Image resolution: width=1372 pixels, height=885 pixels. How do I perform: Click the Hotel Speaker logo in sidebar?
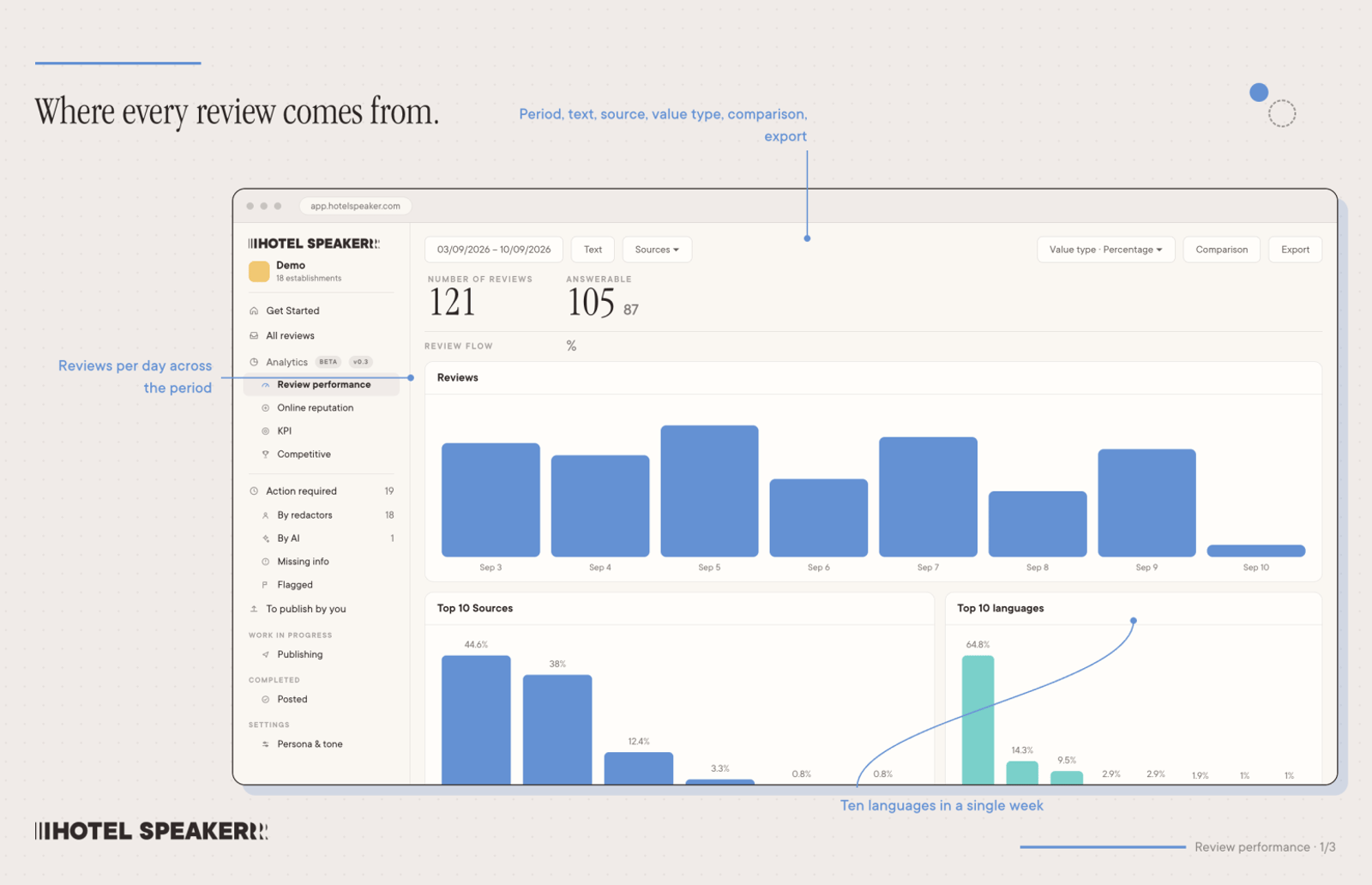(x=314, y=244)
